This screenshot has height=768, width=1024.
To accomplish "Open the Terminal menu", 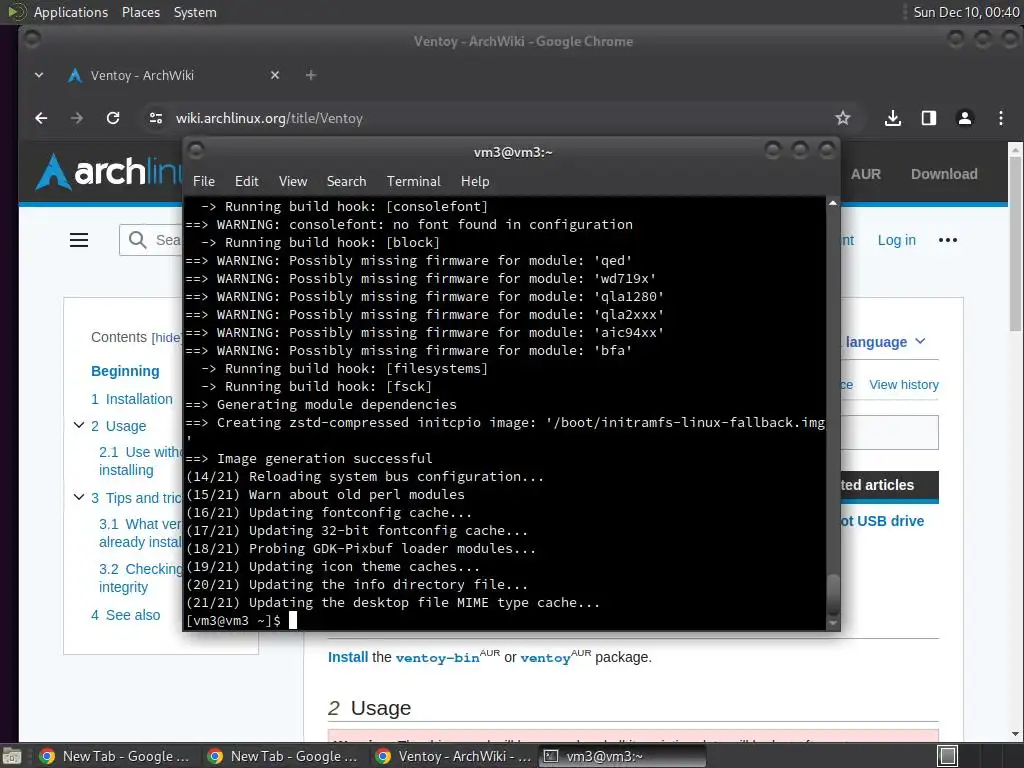I will pyautogui.click(x=413, y=182).
